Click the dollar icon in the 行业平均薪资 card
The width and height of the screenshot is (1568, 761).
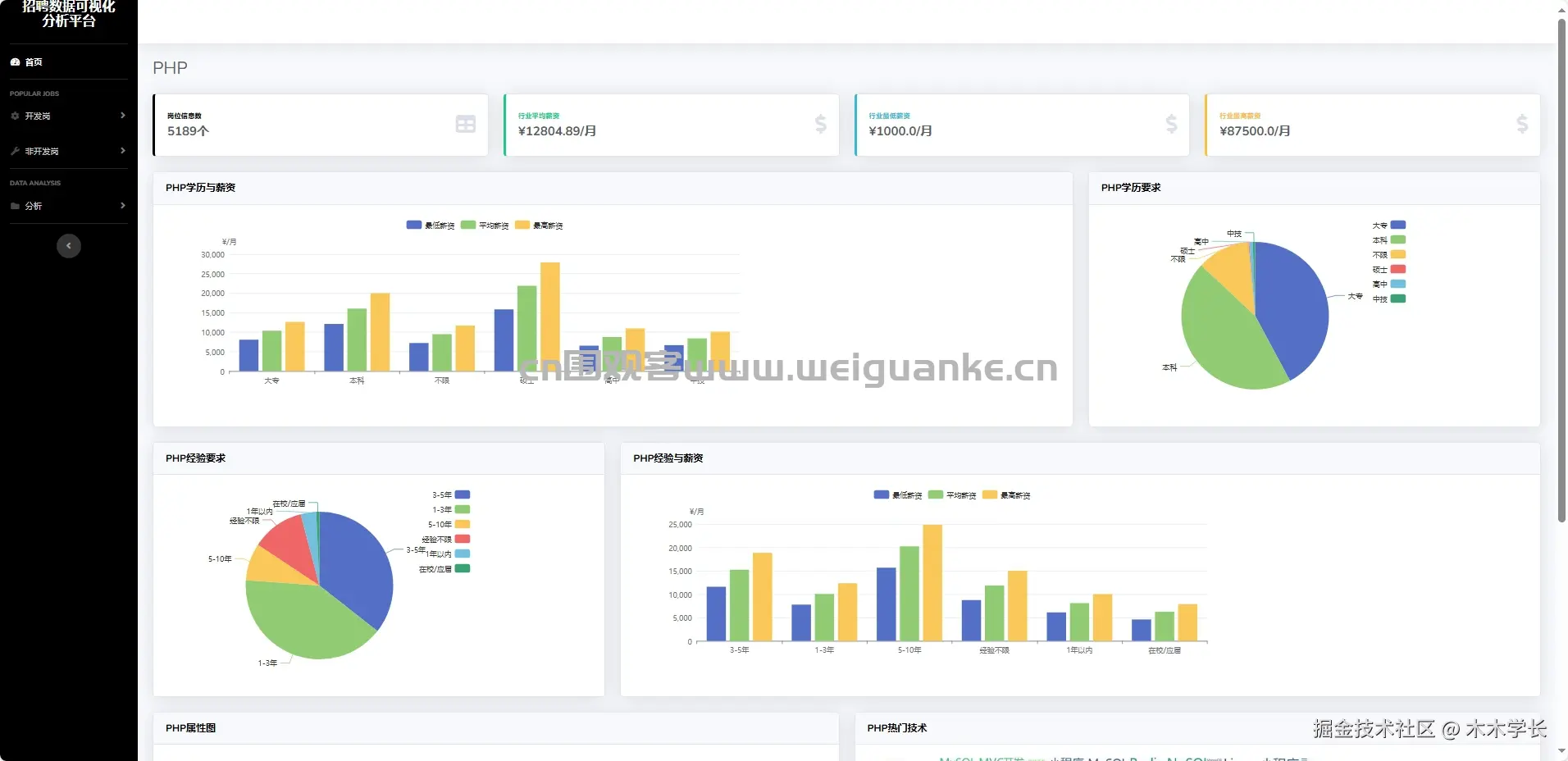point(821,124)
